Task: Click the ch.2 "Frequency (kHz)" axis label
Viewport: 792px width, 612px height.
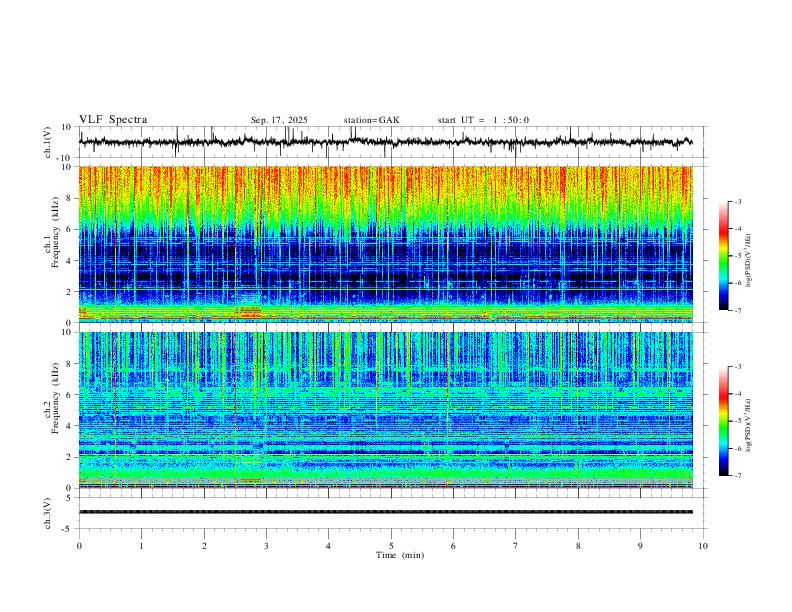Action: [x=55, y=398]
